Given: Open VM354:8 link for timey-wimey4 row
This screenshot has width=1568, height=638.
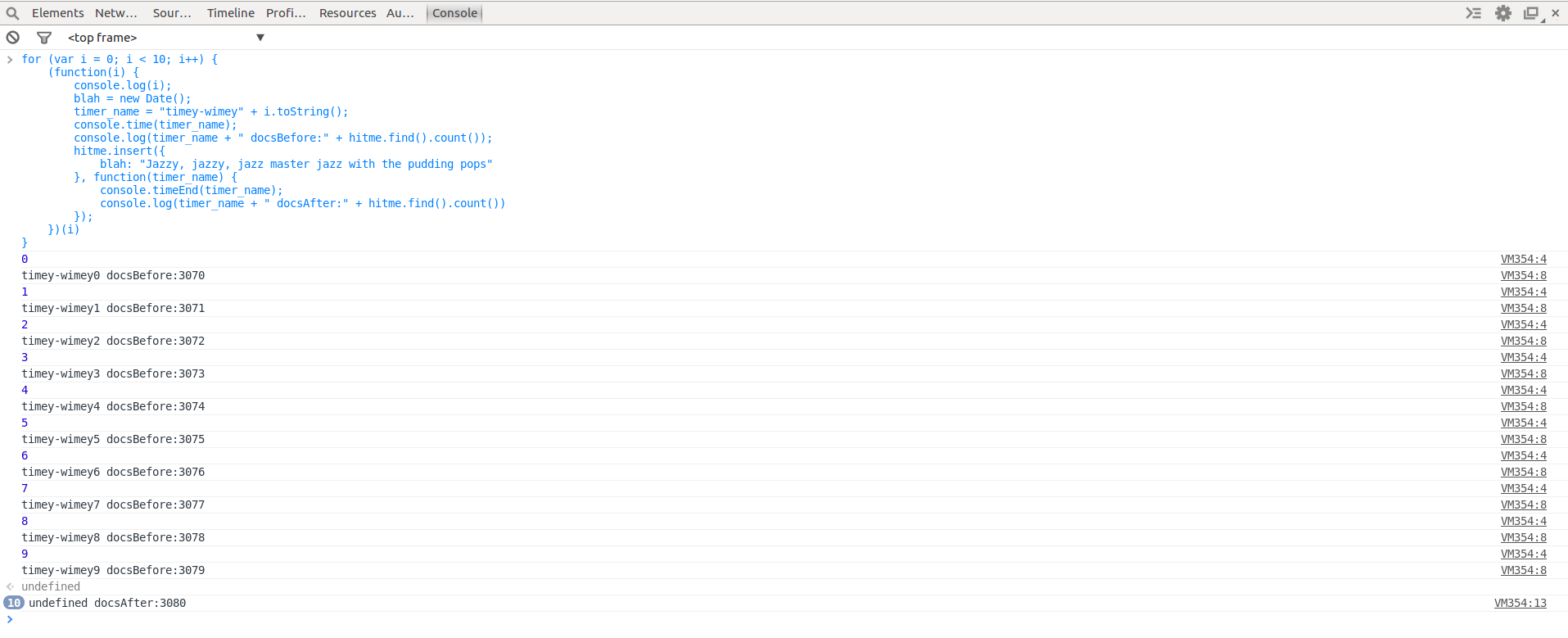Looking at the screenshot, I should [1523, 407].
